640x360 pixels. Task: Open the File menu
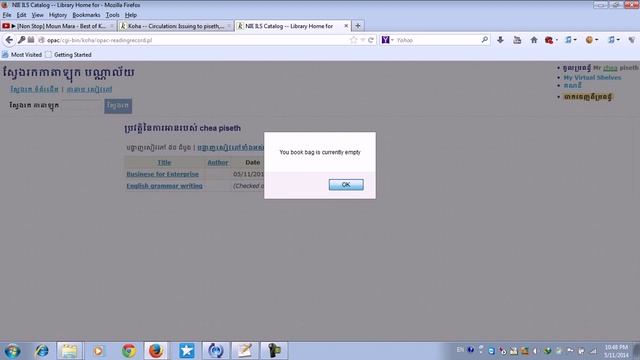[7, 15]
